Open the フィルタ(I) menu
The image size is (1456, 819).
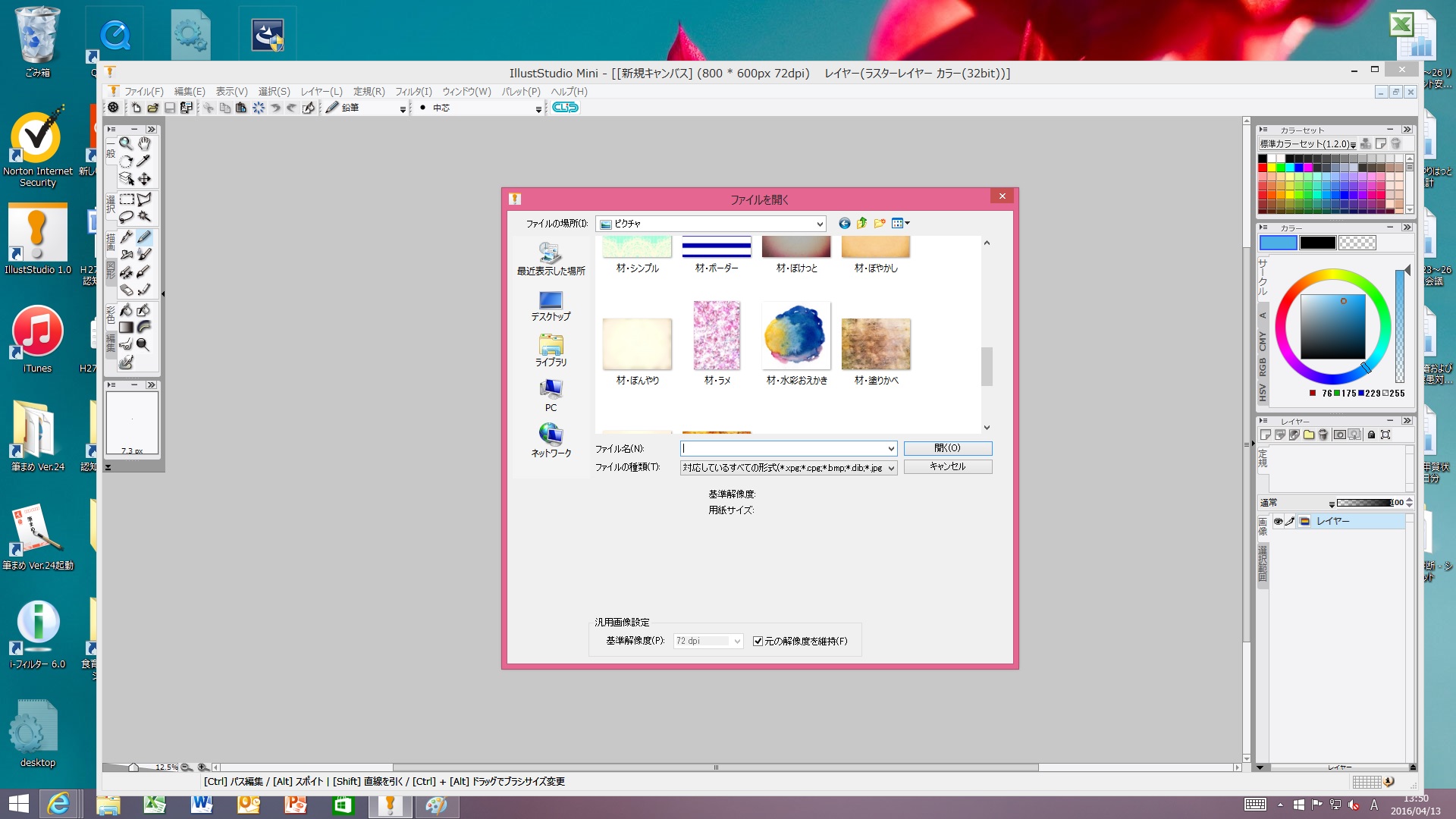(x=413, y=92)
